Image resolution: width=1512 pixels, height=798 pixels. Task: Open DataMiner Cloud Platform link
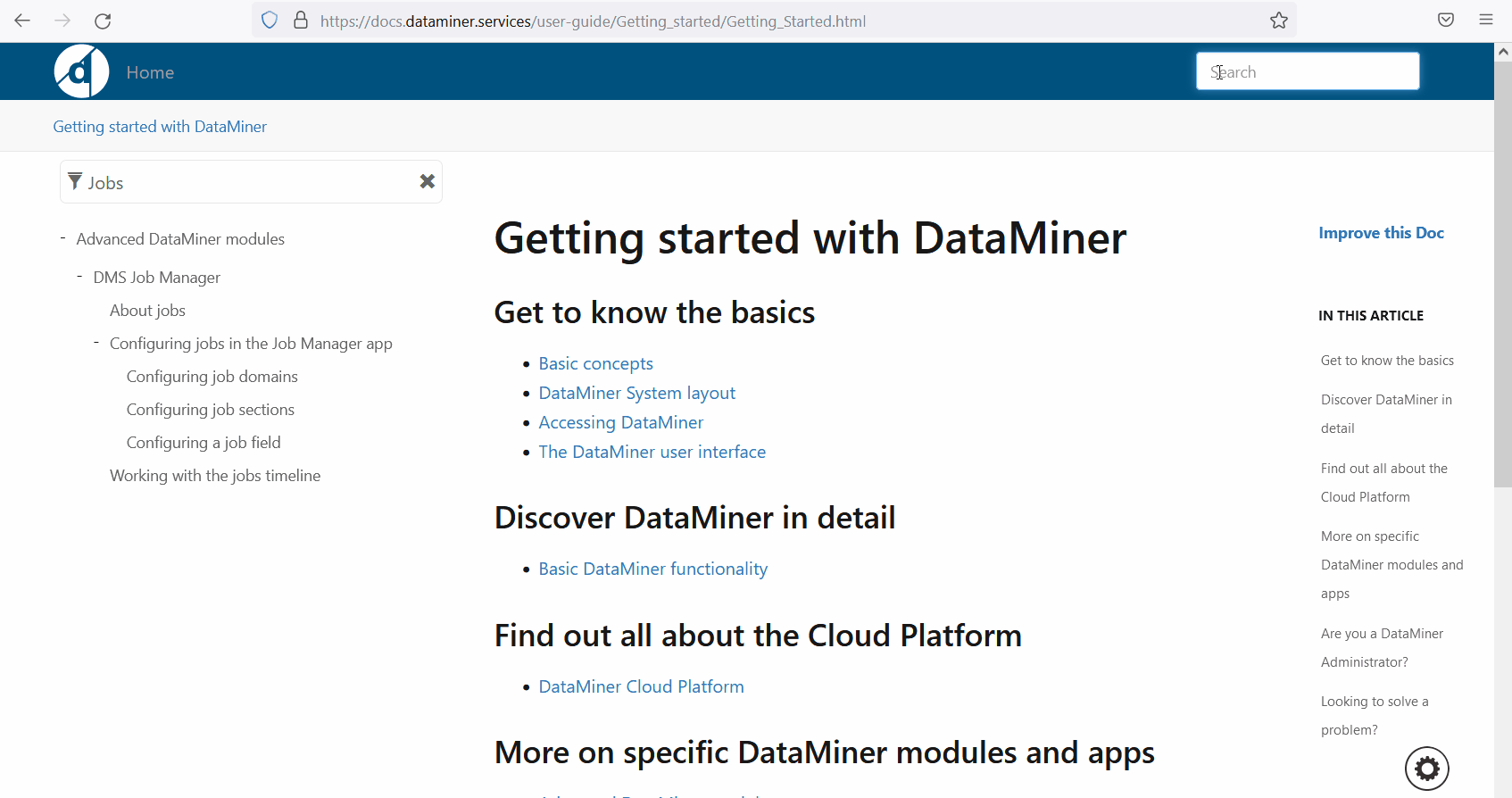641,687
